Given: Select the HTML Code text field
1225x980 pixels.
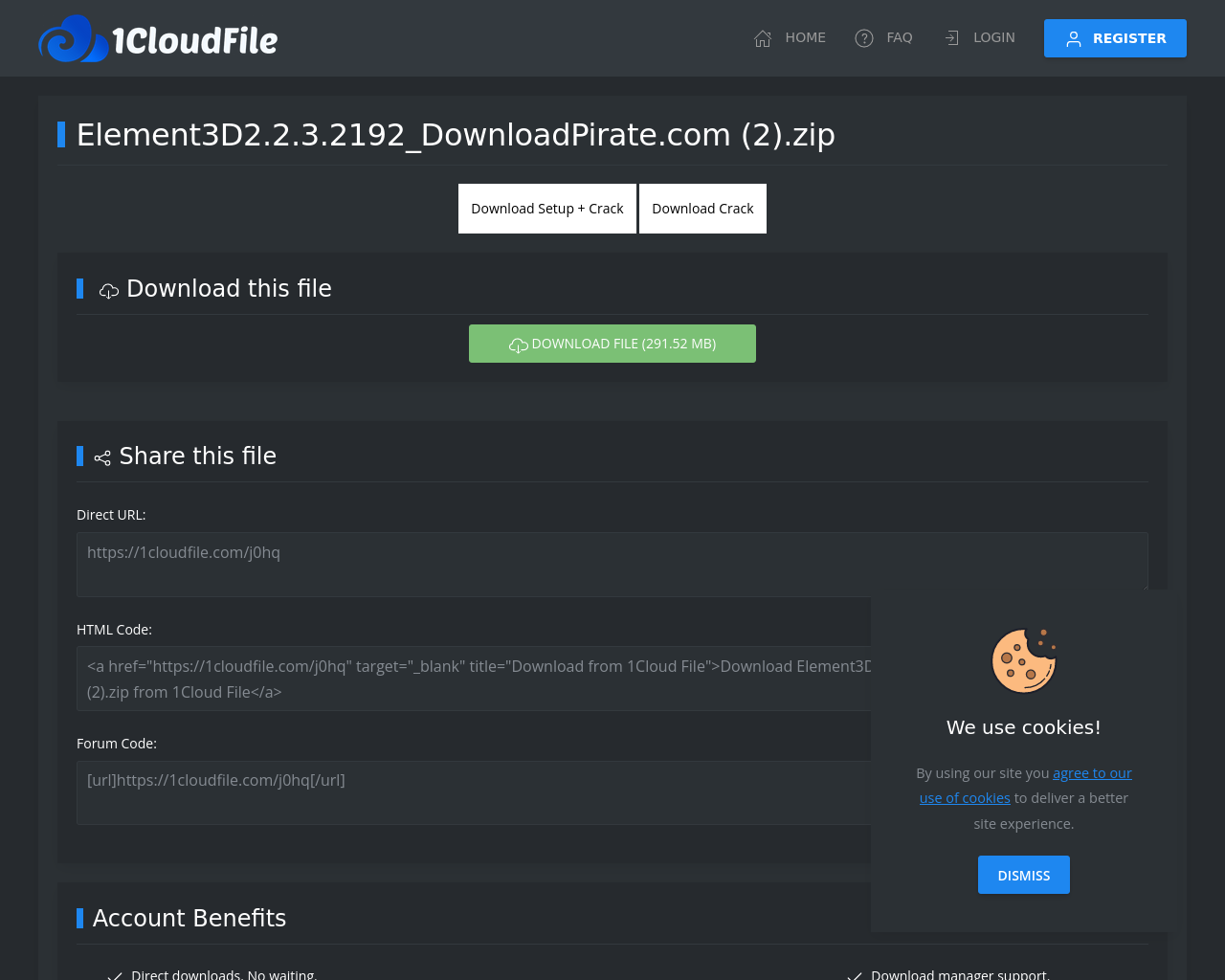Looking at the screenshot, I should pos(474,679).
